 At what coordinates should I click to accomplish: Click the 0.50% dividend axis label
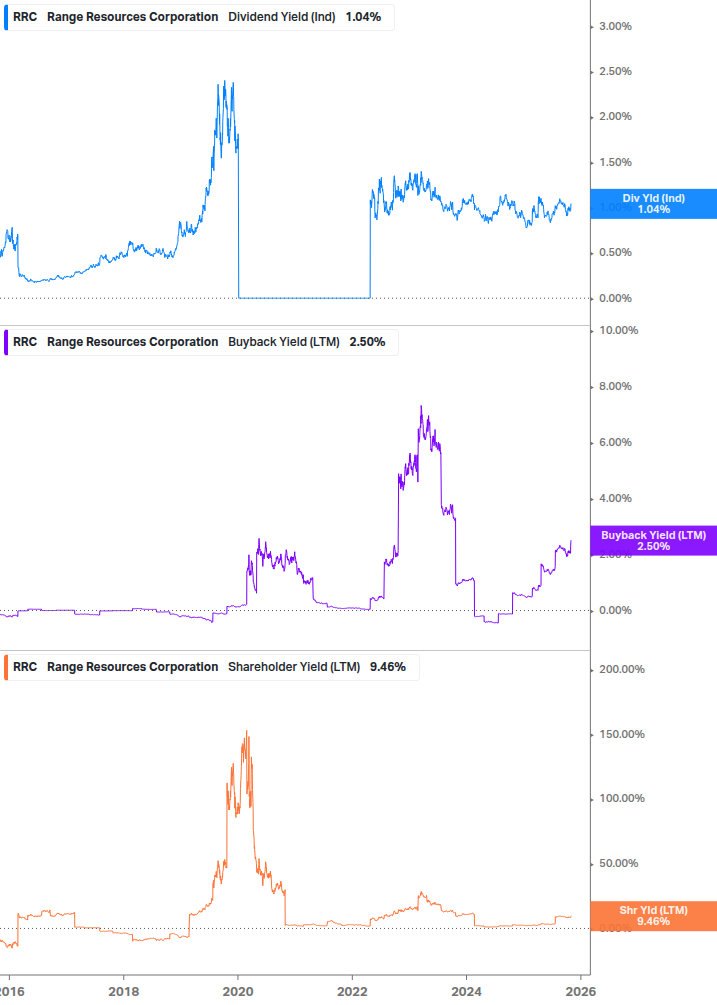click(x=615, y=253)
